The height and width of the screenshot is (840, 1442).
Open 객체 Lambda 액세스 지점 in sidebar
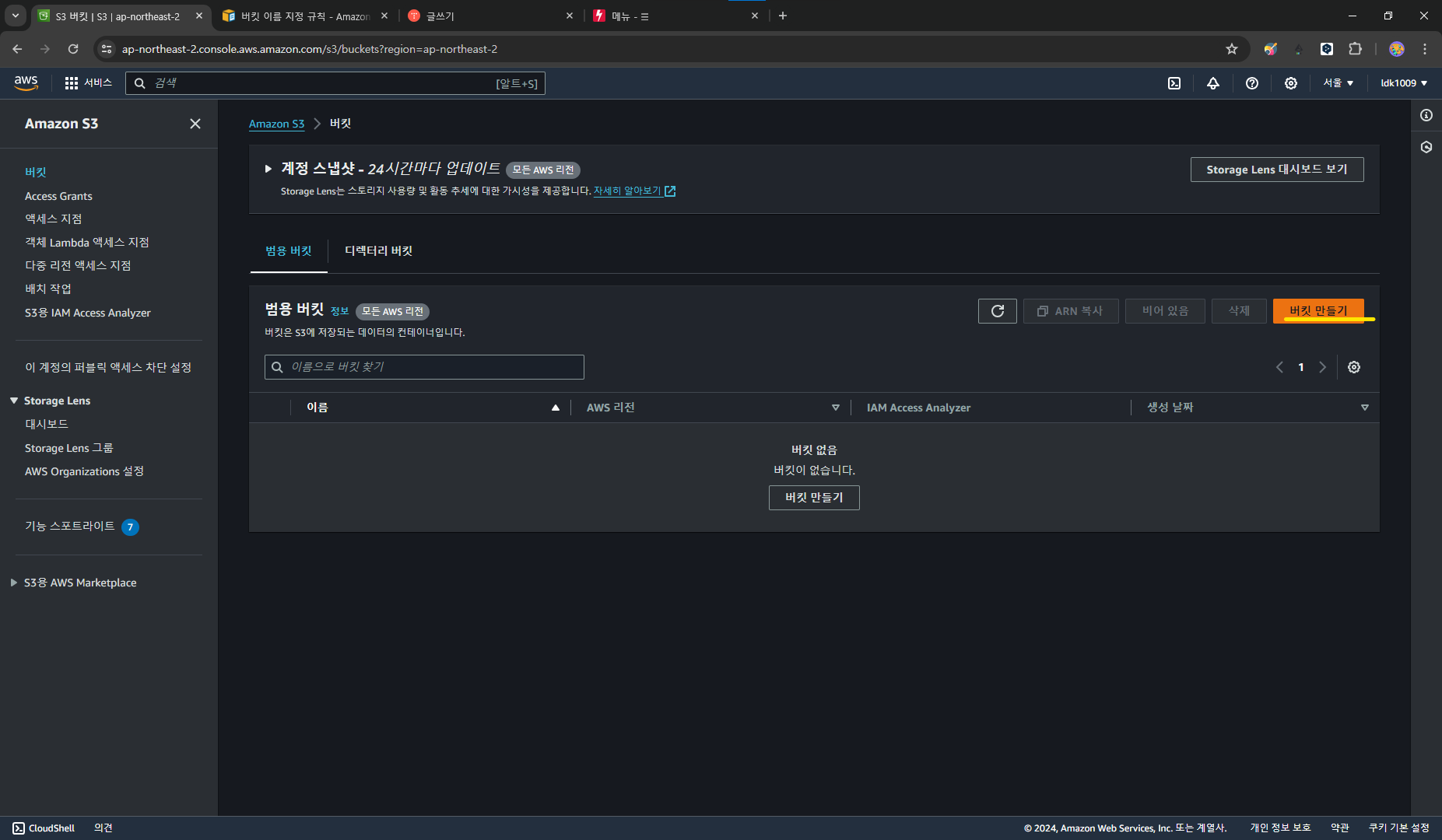87,243
